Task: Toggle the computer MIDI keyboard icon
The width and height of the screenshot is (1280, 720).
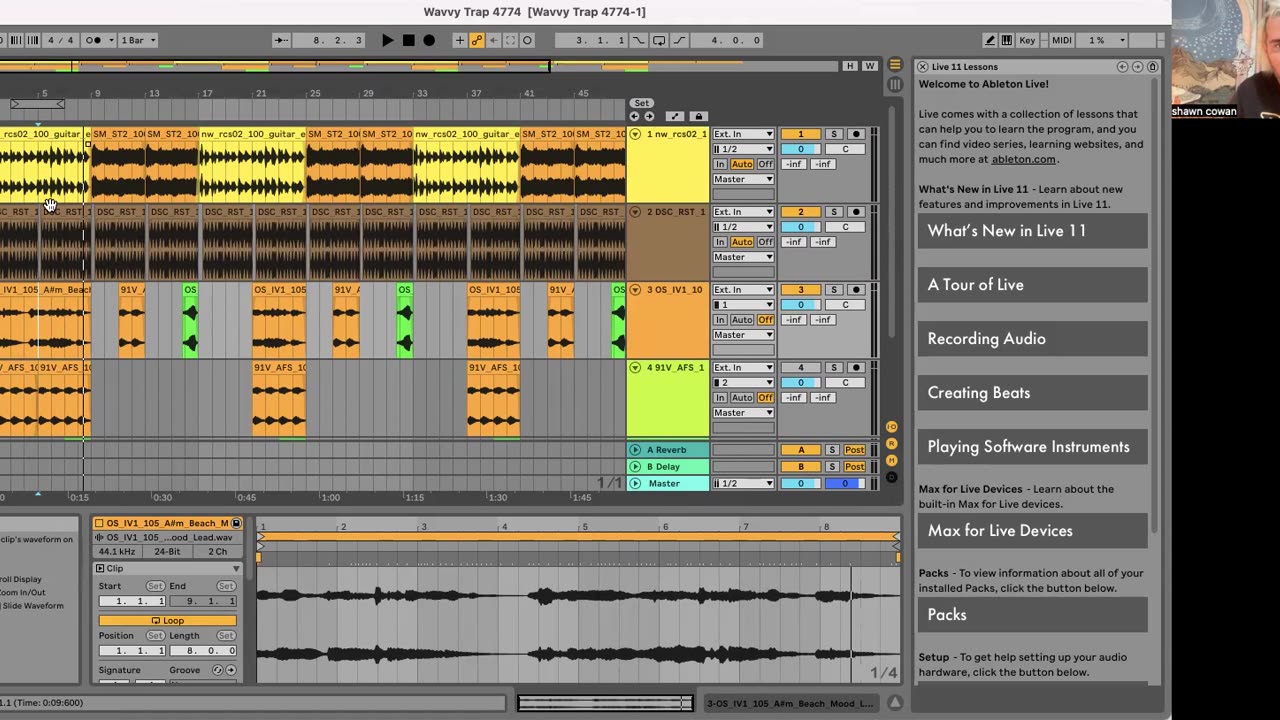Action: click(x=1006, y=40)
